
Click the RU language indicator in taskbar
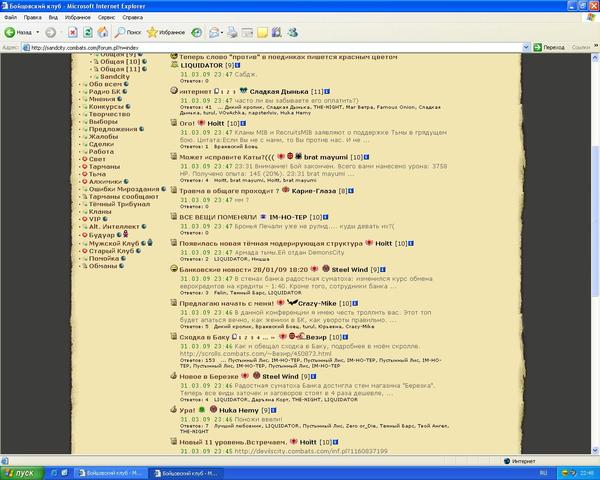(543, 473)
